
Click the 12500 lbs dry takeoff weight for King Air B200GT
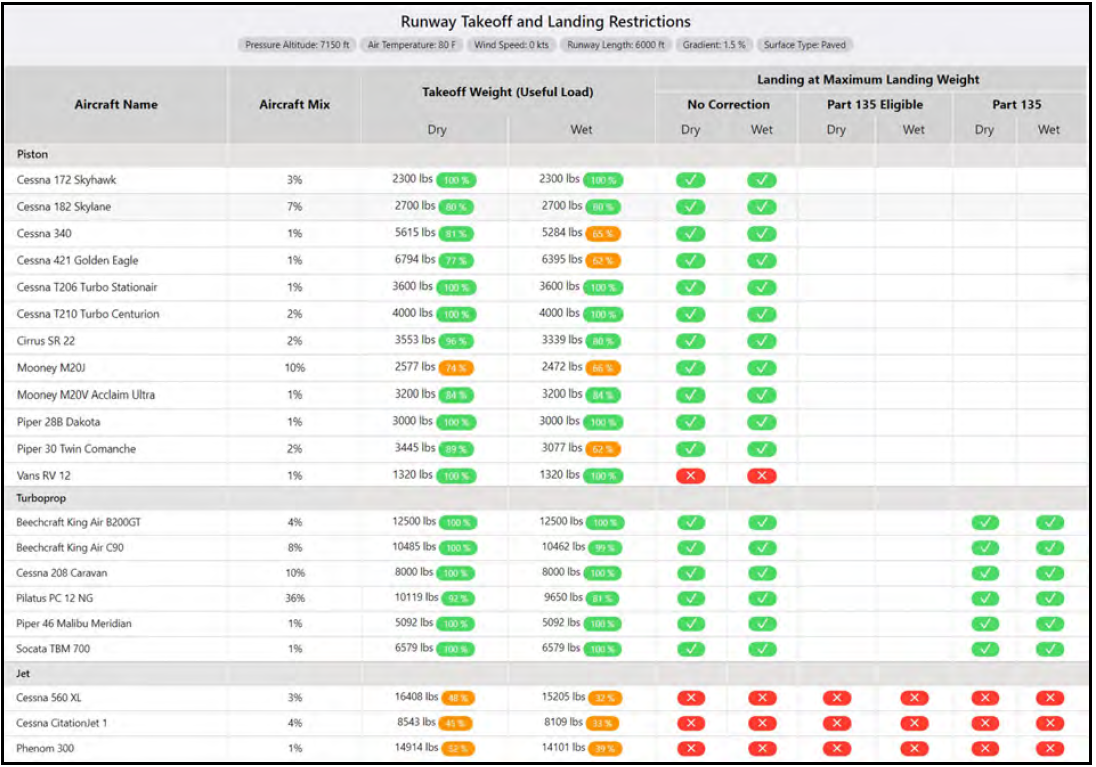(x=414, y=522)
